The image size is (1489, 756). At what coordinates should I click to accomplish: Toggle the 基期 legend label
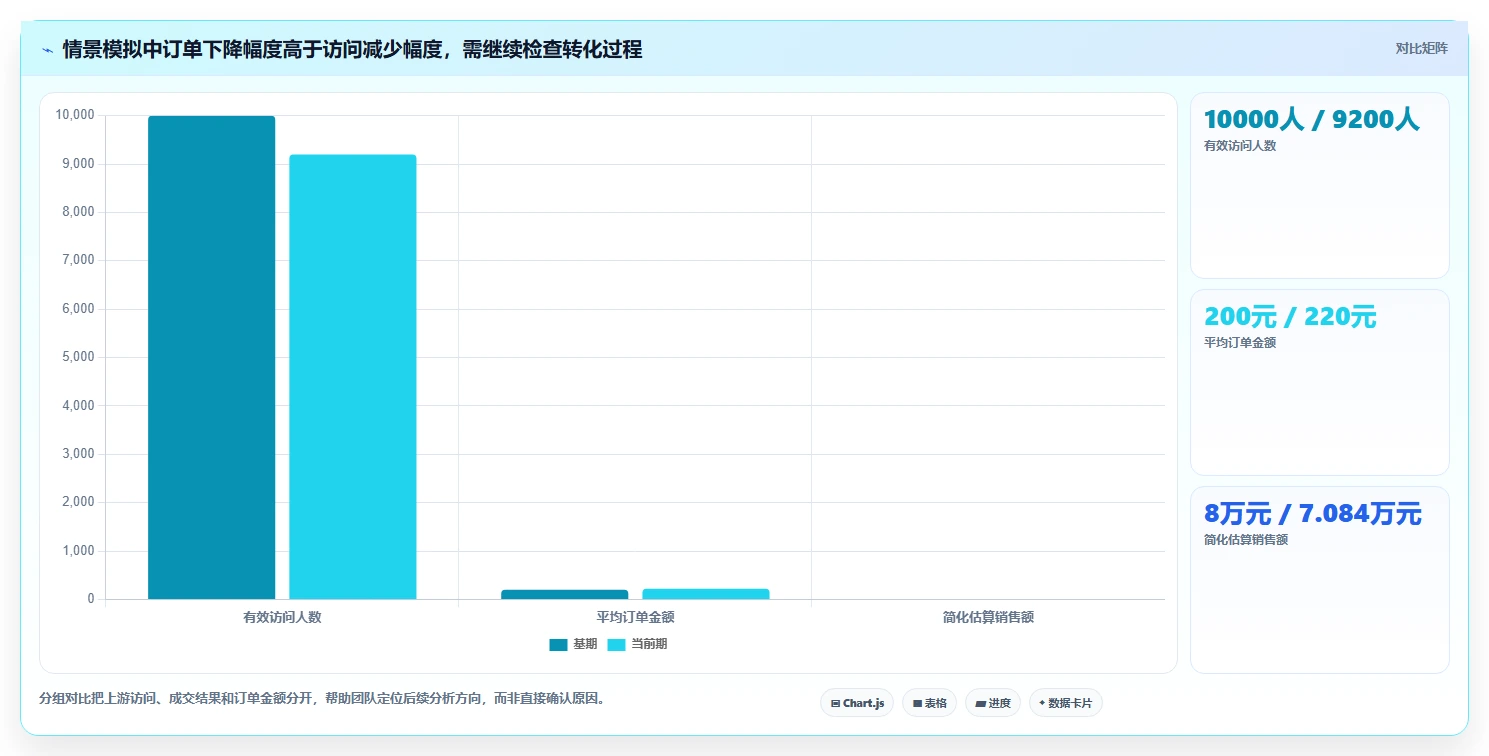585,644
